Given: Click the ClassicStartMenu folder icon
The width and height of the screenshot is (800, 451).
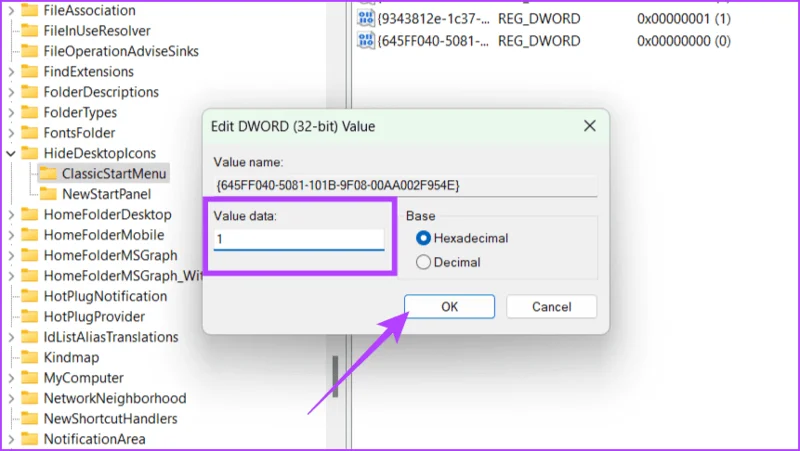Looking at the screenshot, I should [48, 173].
